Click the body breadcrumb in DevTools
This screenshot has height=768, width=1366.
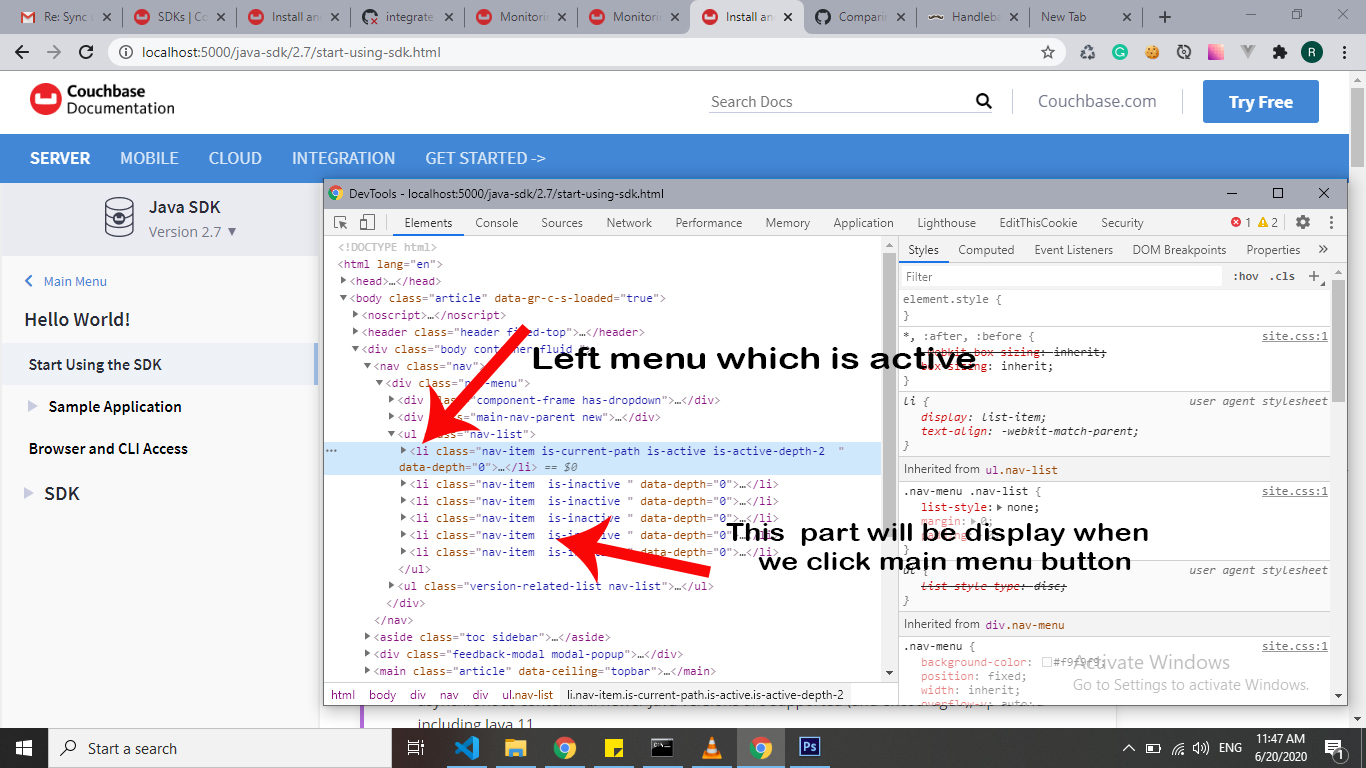[382, 695]
